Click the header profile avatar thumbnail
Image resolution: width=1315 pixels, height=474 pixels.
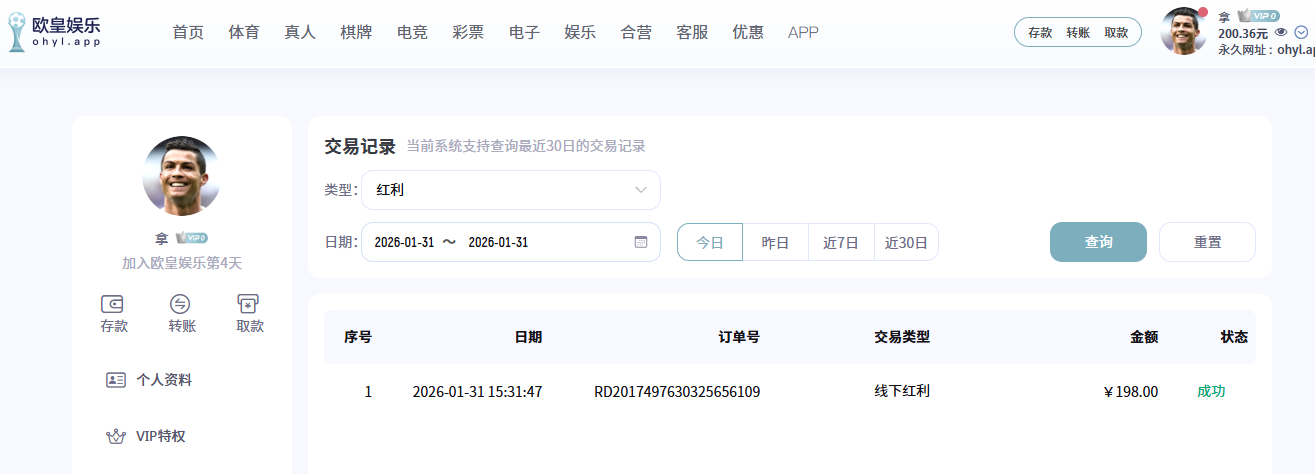tap(1184, 32)
